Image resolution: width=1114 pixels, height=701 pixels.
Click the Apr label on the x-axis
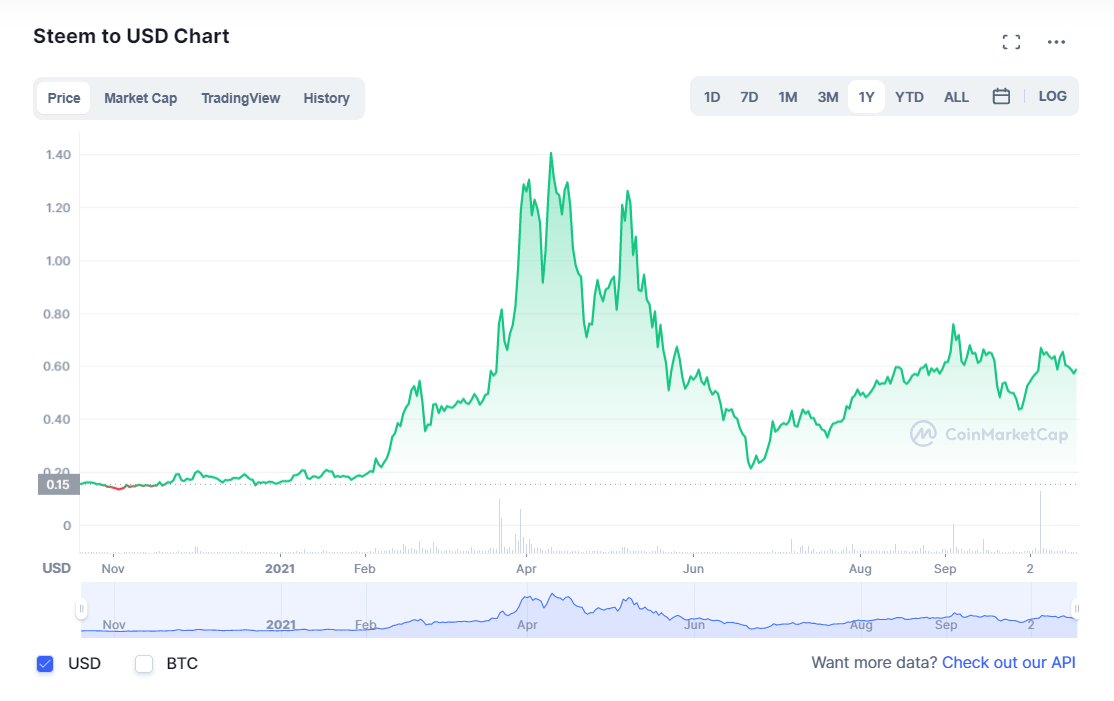pyautogui.click(x=526, y=568)
